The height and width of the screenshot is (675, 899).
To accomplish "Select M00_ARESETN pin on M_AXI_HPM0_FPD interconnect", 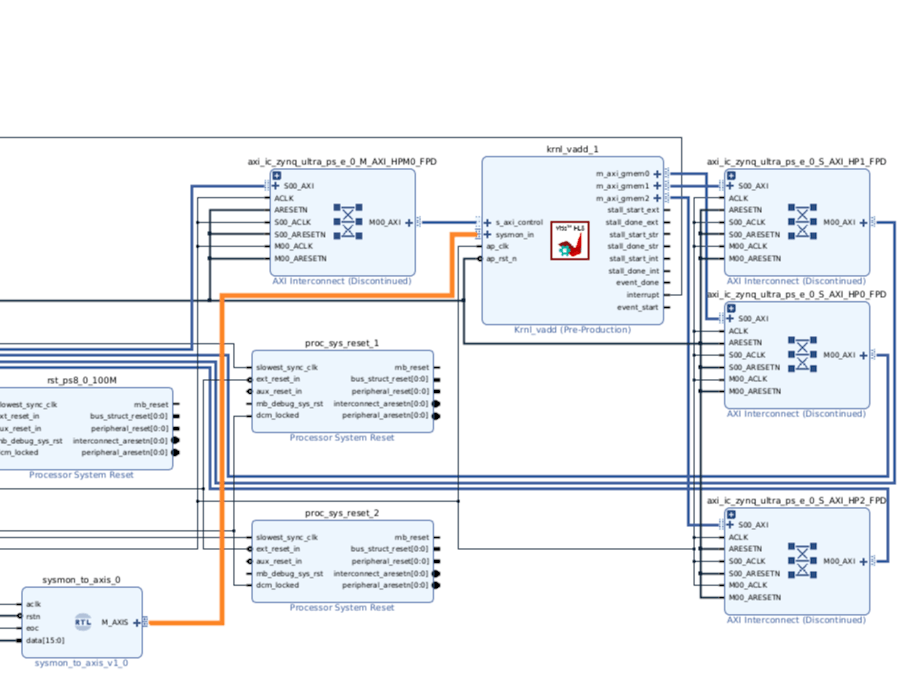I will click(300, 259).
